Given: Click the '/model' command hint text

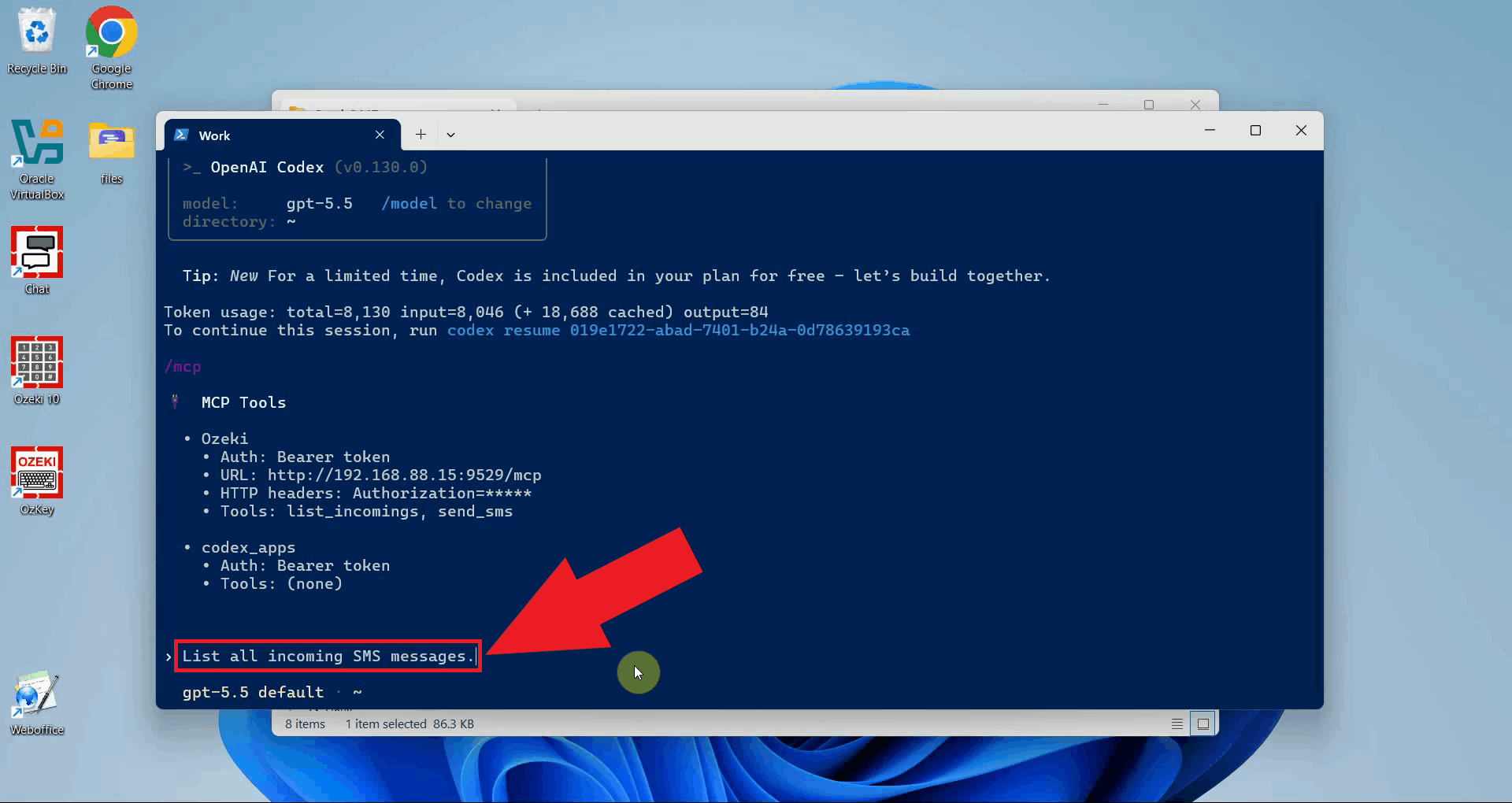Looking at the screenshot, I should coord(409,203).
